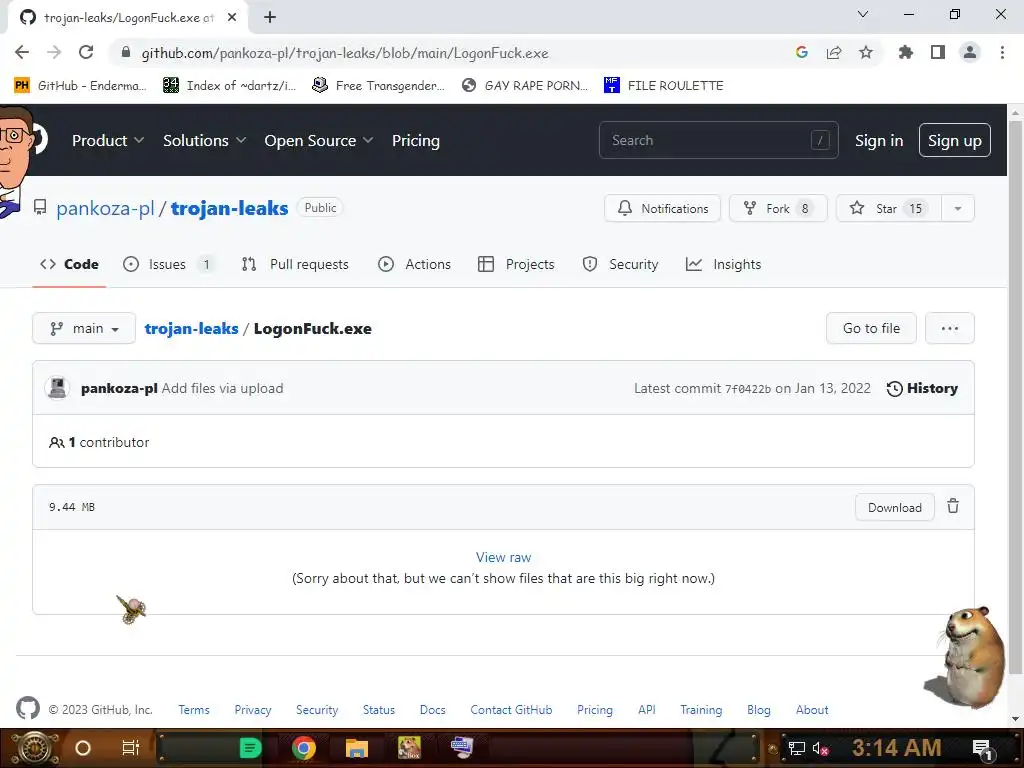Open the Chrome profile avatar
1024x768 pixels.
tap(970, 52)
